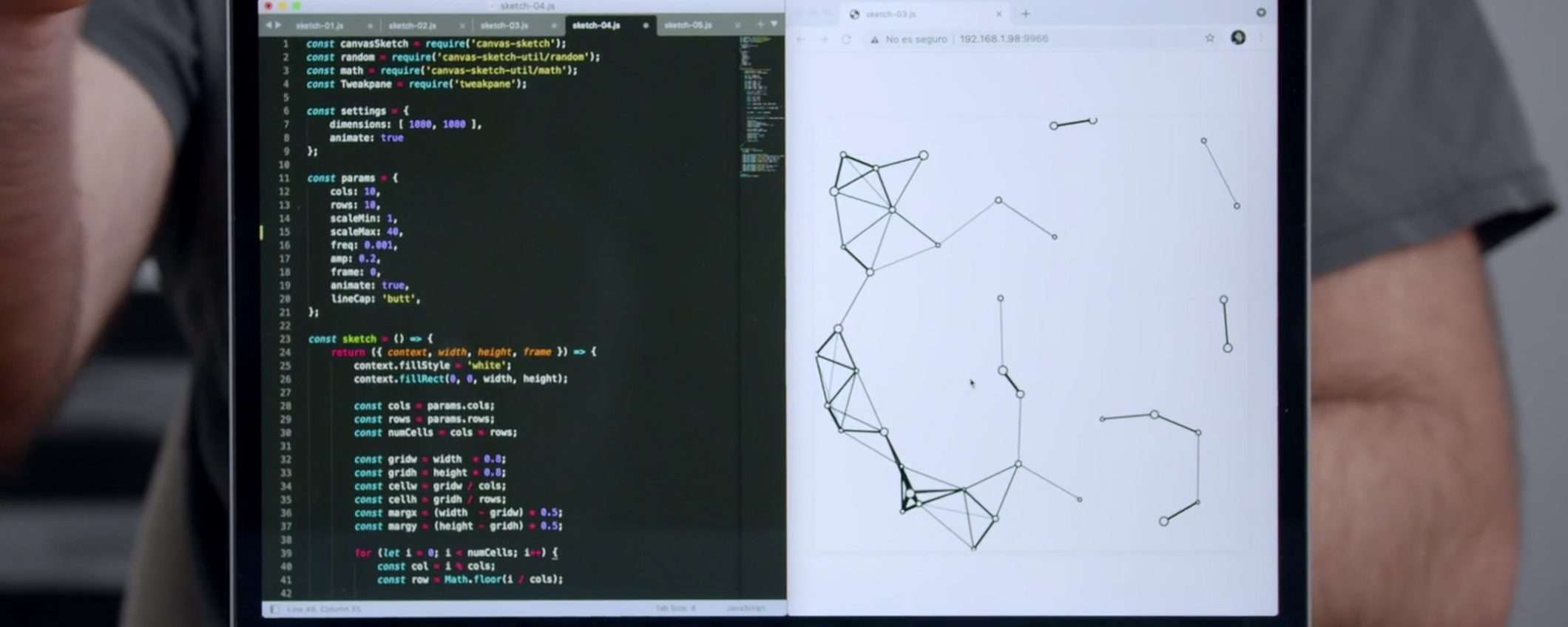
Task: Click the 'margx' constant declaration
Action: click(x=402, y=513)
